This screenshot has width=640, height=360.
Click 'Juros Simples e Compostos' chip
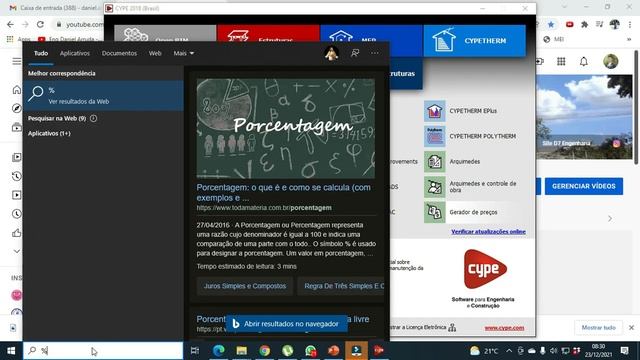(244, 286)
